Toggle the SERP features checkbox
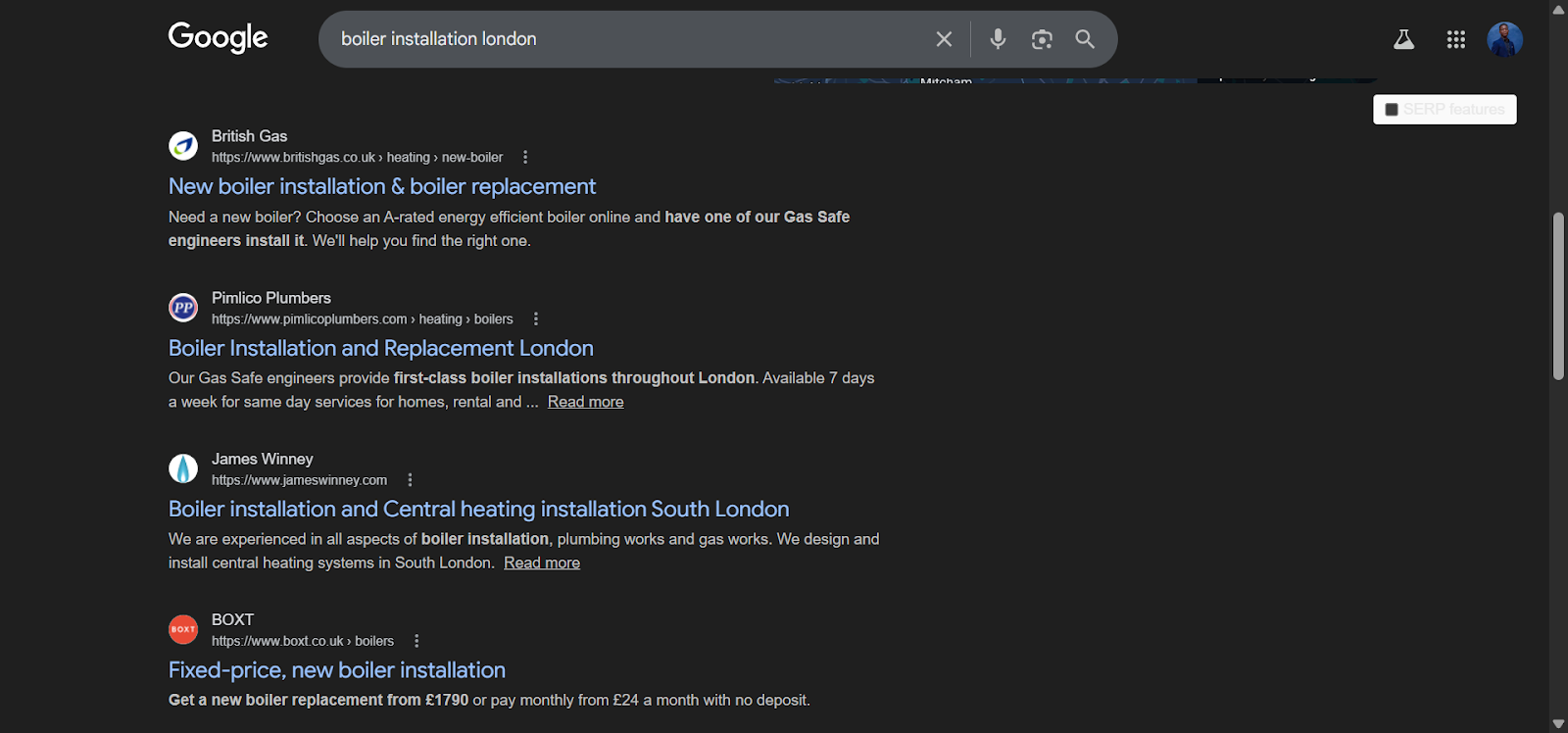Image resolution: width=1568 pixels, height=733 pixels. click(x=1392, y=110)
